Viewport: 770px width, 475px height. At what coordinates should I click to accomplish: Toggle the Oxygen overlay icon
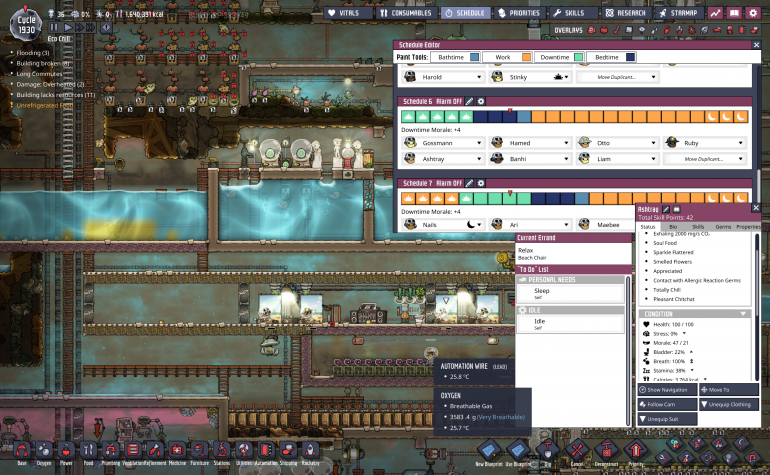(591, 30)
